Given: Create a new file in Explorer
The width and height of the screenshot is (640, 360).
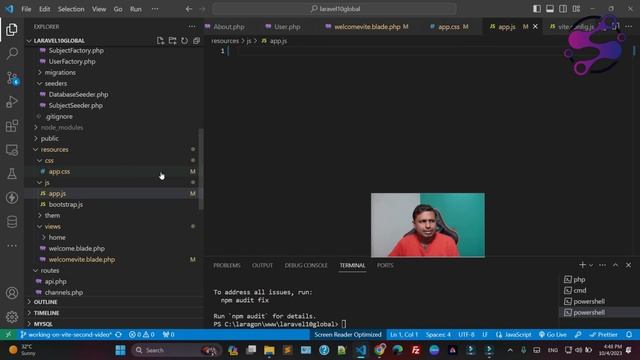Looking at the screenshot, I should coord(160,40).
